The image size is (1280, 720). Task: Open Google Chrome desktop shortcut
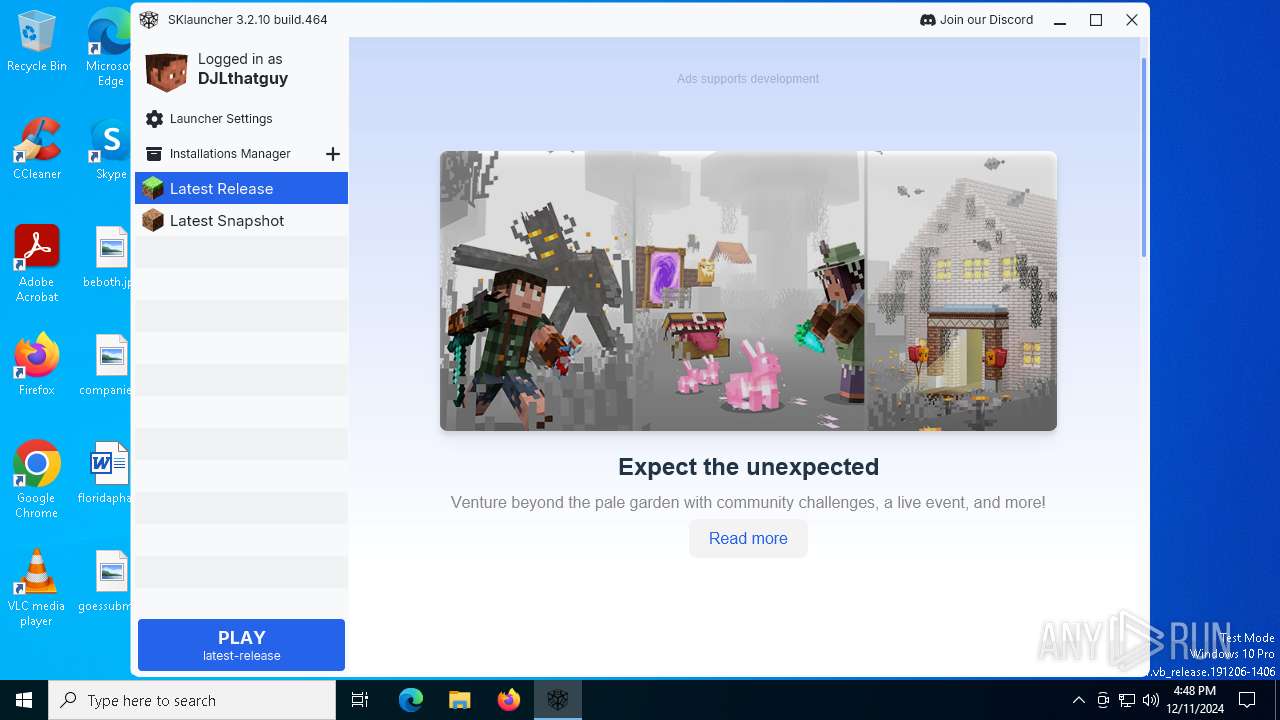pyautogui.click(x=37, y=480)
